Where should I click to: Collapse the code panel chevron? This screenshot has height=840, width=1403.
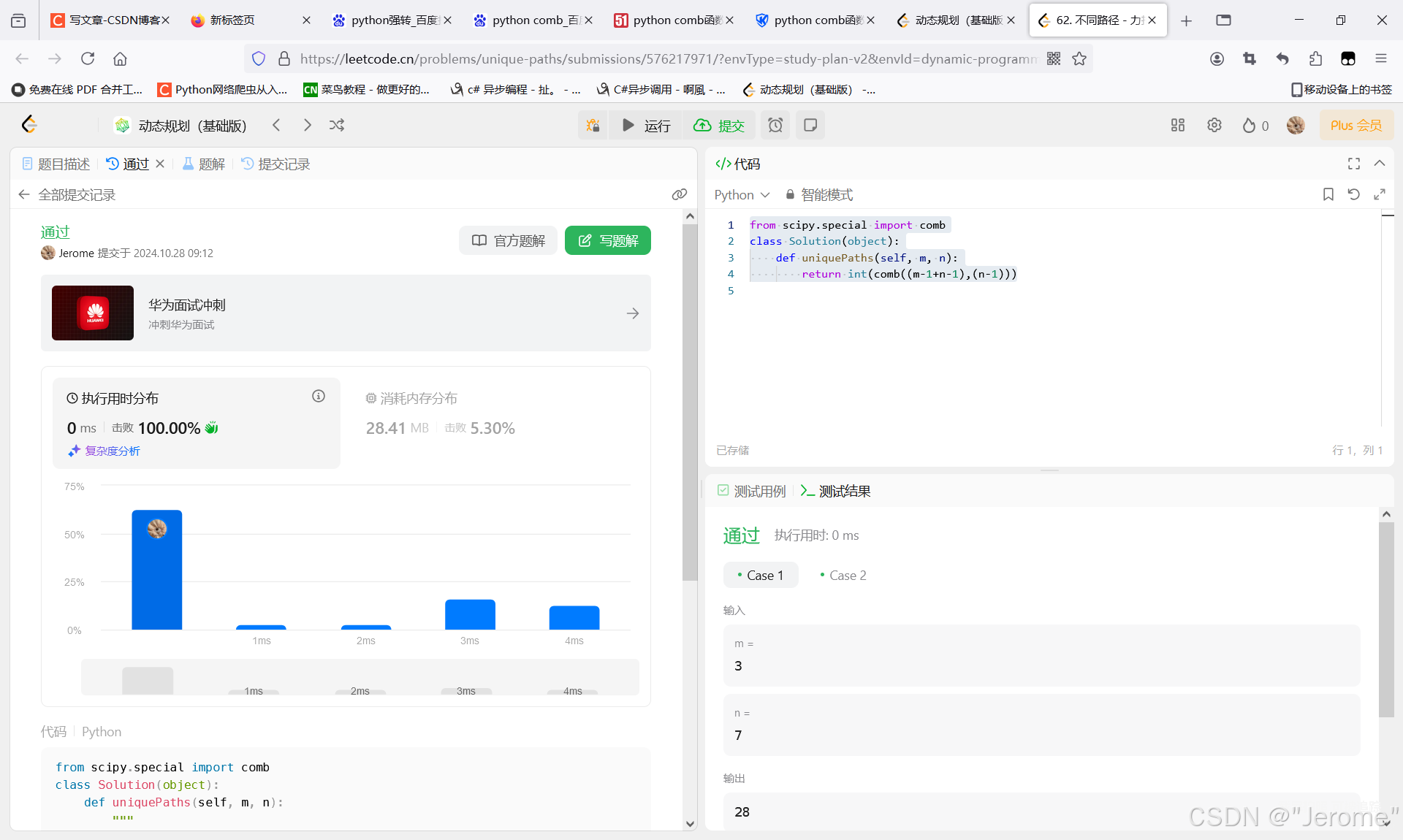click(x=1380, y=164)
